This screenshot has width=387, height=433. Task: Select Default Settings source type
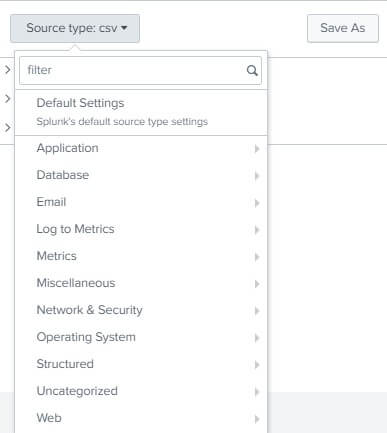point(141,112)
